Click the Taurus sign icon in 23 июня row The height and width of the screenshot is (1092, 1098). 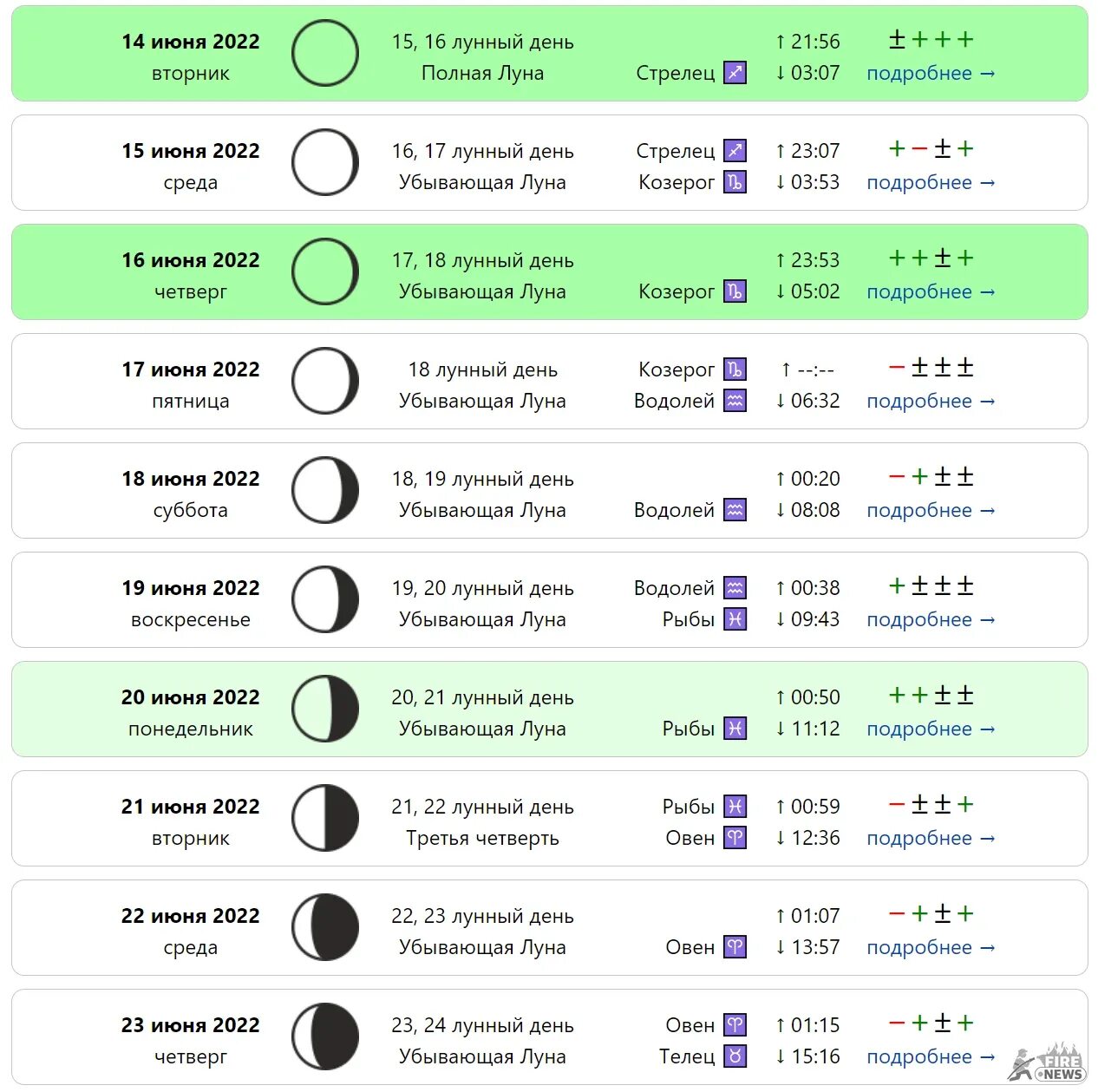pyautogui.click(x=735, y=1056)
